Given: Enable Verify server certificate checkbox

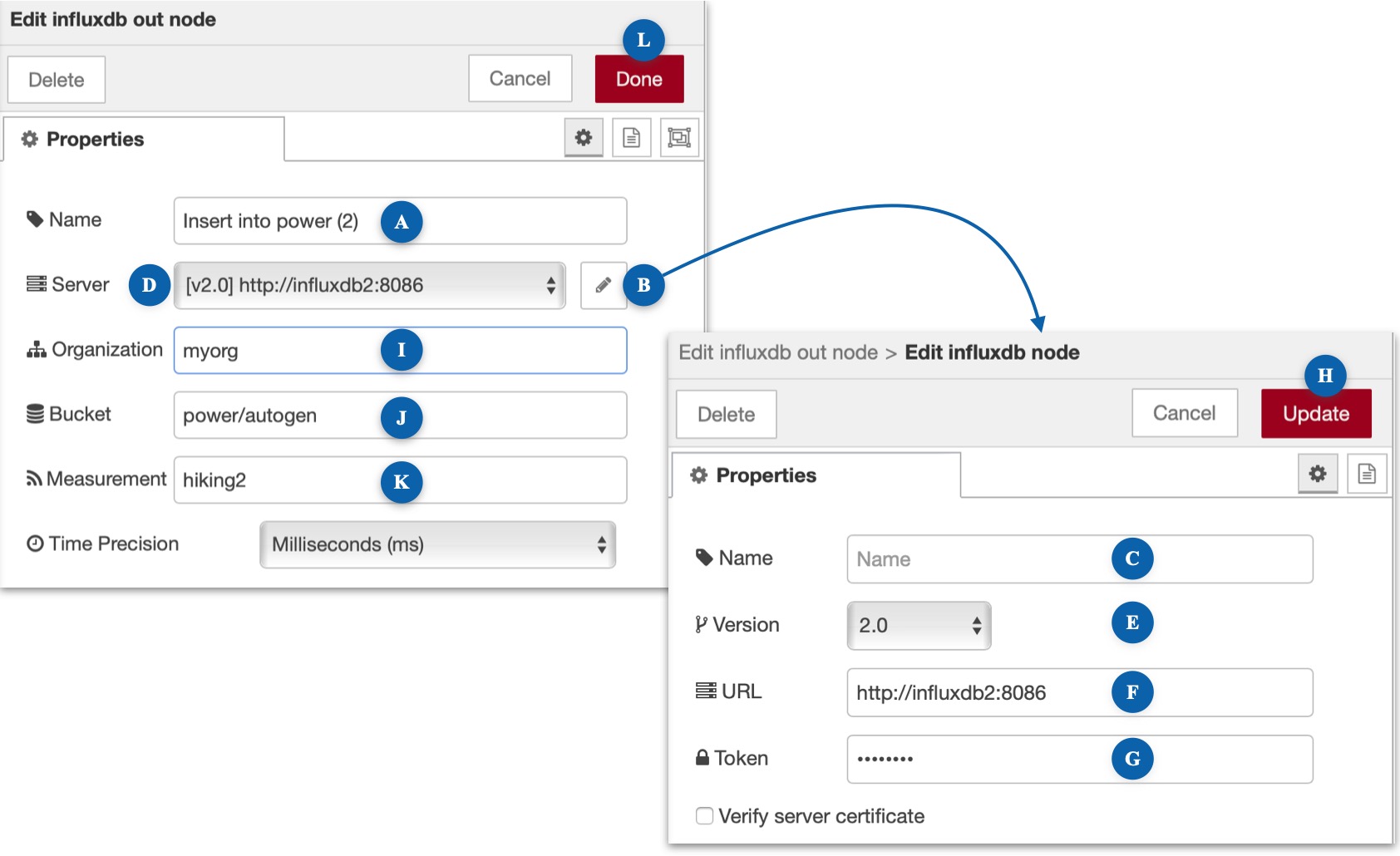Looking at the screenshot, I should click(704, 816).
